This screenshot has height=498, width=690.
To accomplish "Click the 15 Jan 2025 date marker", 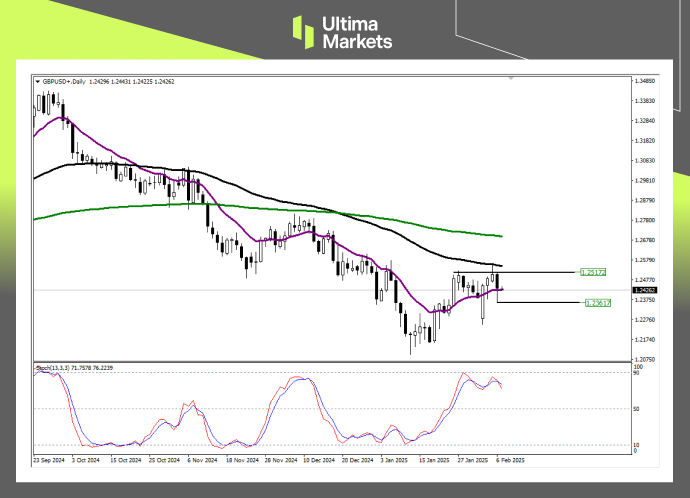I will pos(434,460).
